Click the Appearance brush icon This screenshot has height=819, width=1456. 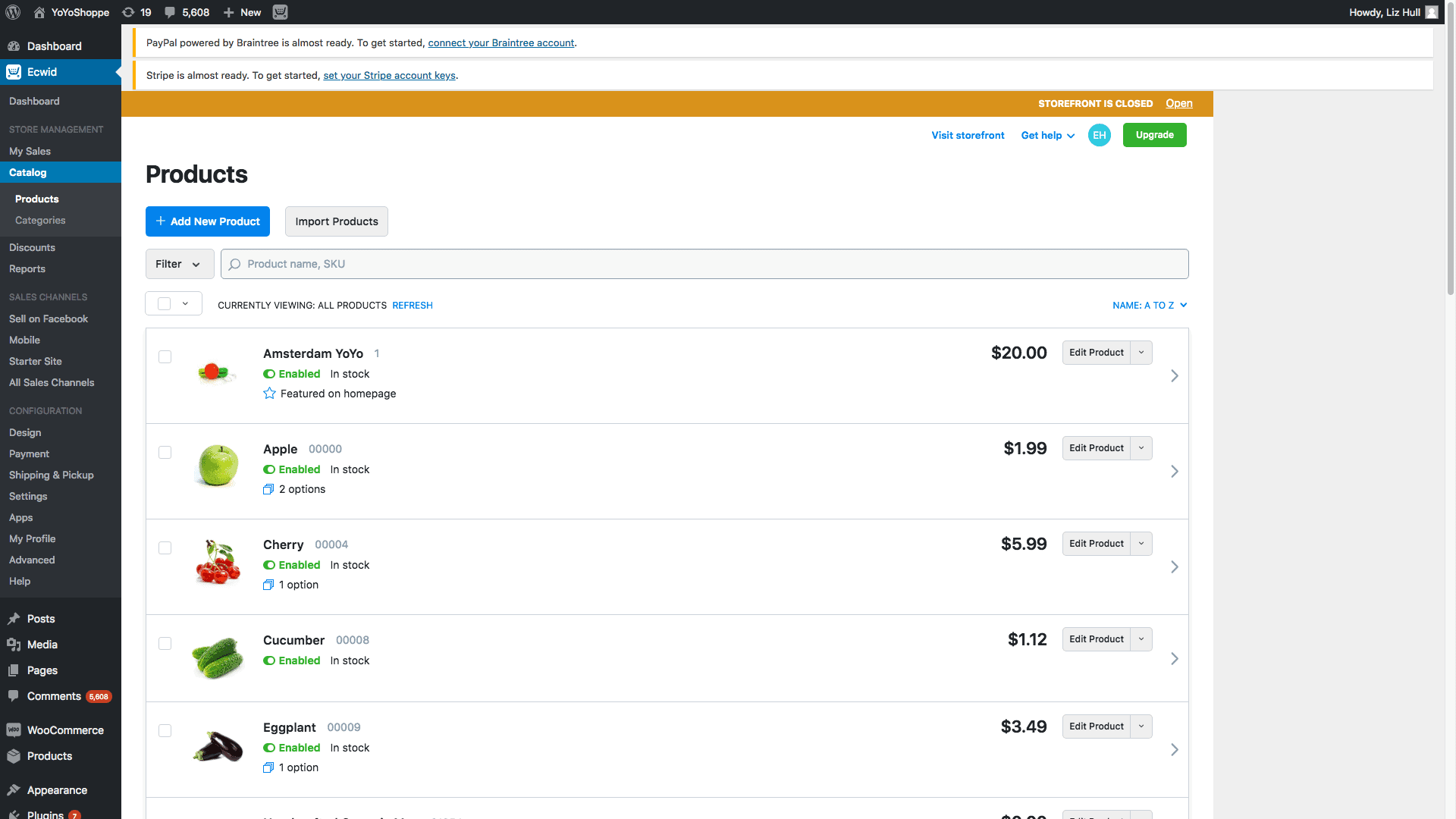click(14, 790)
